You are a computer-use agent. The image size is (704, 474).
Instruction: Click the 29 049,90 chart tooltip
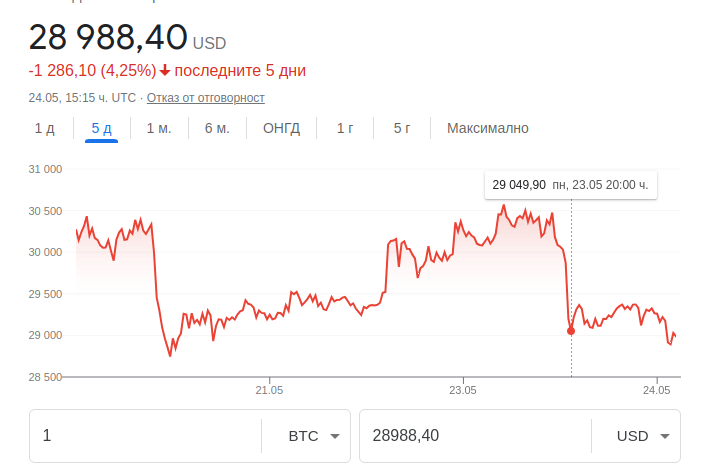(571, 185)
